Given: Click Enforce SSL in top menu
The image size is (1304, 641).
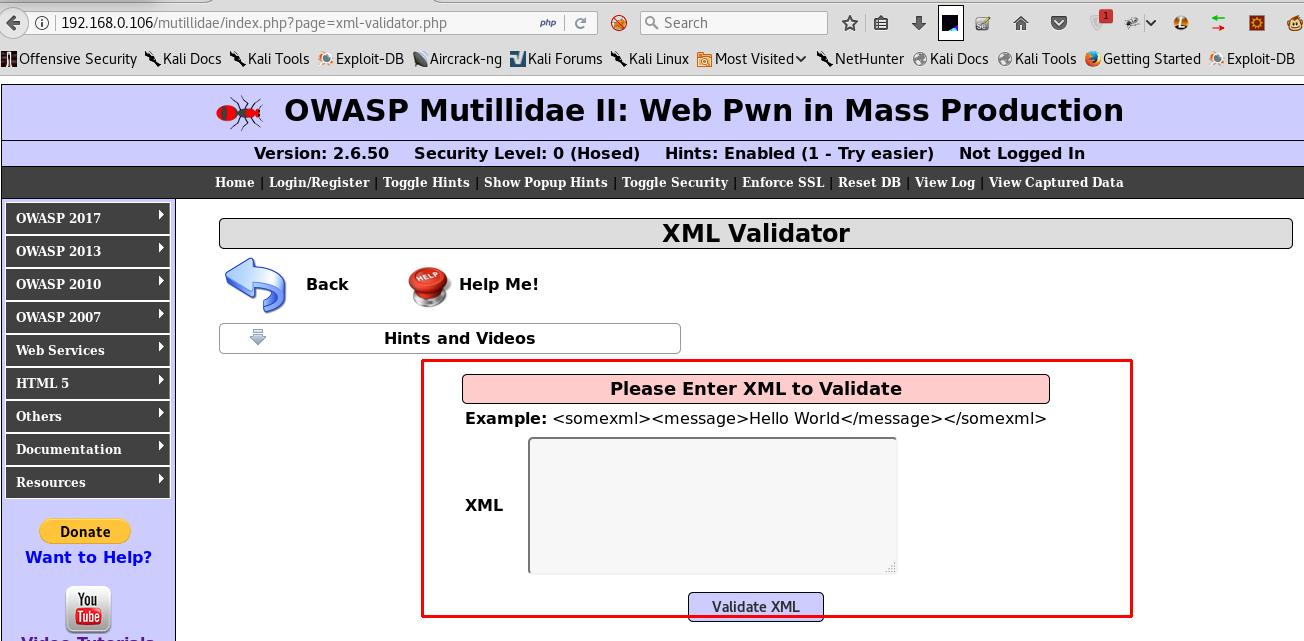Looking at the screenshot, I should (783, 182).
